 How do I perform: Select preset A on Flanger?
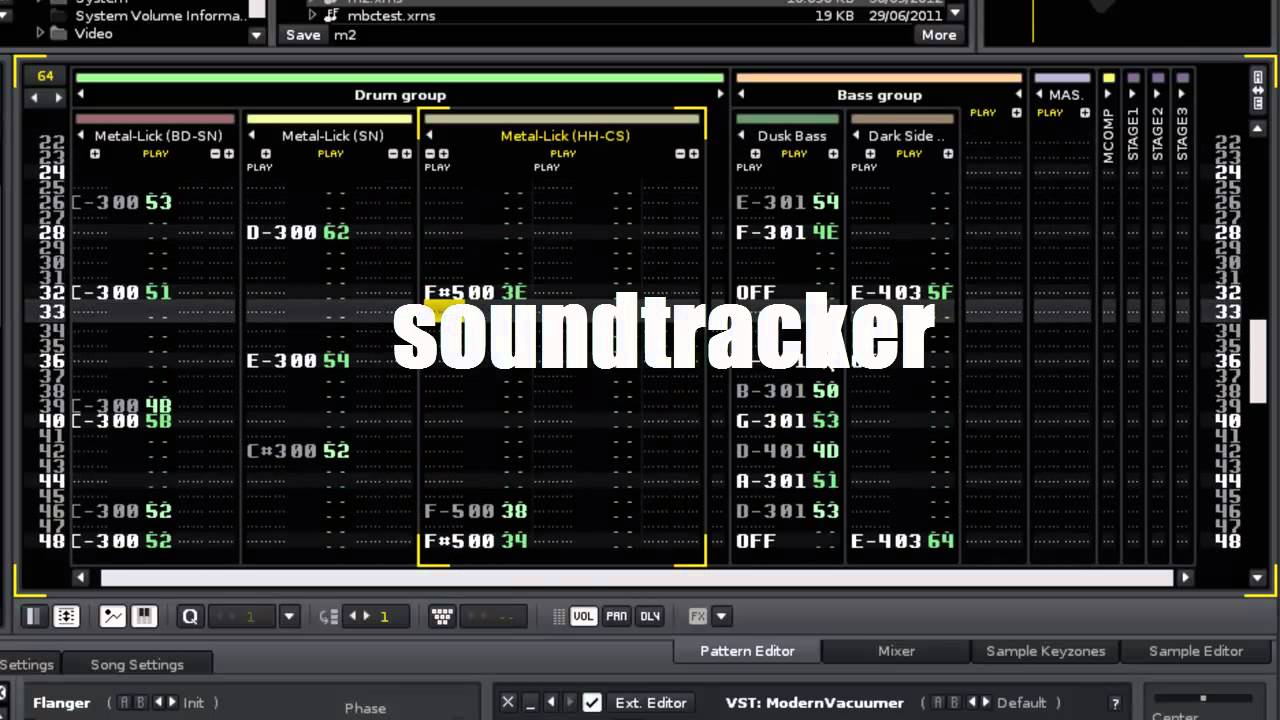point(125,702)
